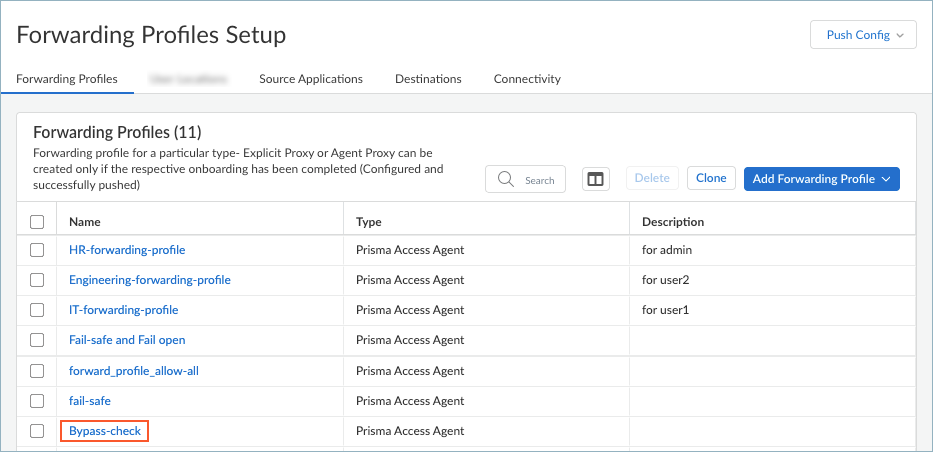
Task: Click the Delete button
Action: 652,179
